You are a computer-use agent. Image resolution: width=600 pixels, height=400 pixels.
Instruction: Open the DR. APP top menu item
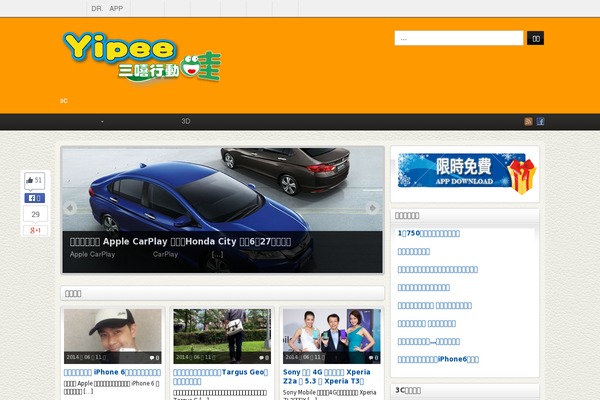coord(107,8)
